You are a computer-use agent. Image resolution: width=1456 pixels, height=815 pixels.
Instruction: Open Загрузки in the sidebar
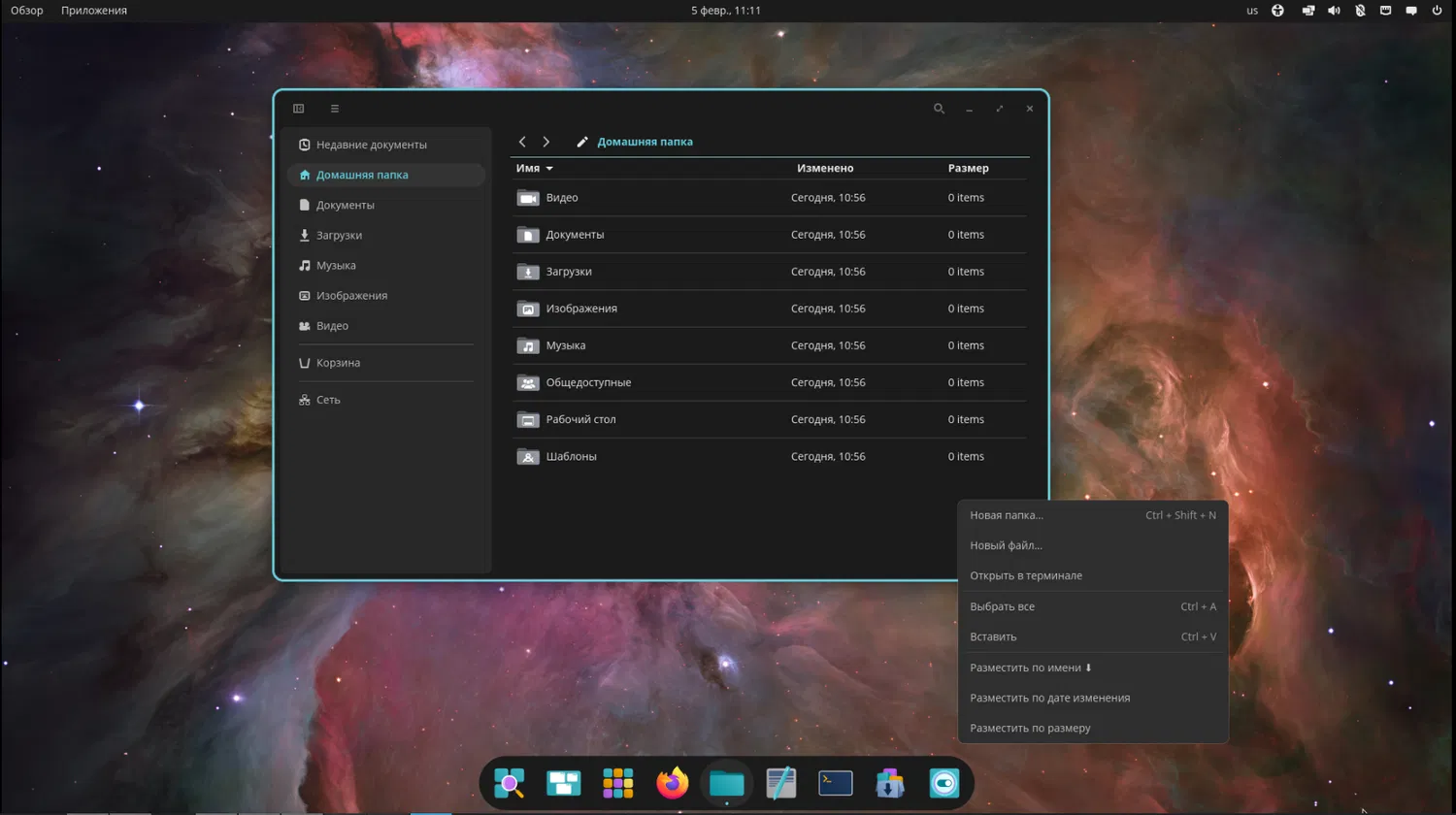(x=386, y=235)
